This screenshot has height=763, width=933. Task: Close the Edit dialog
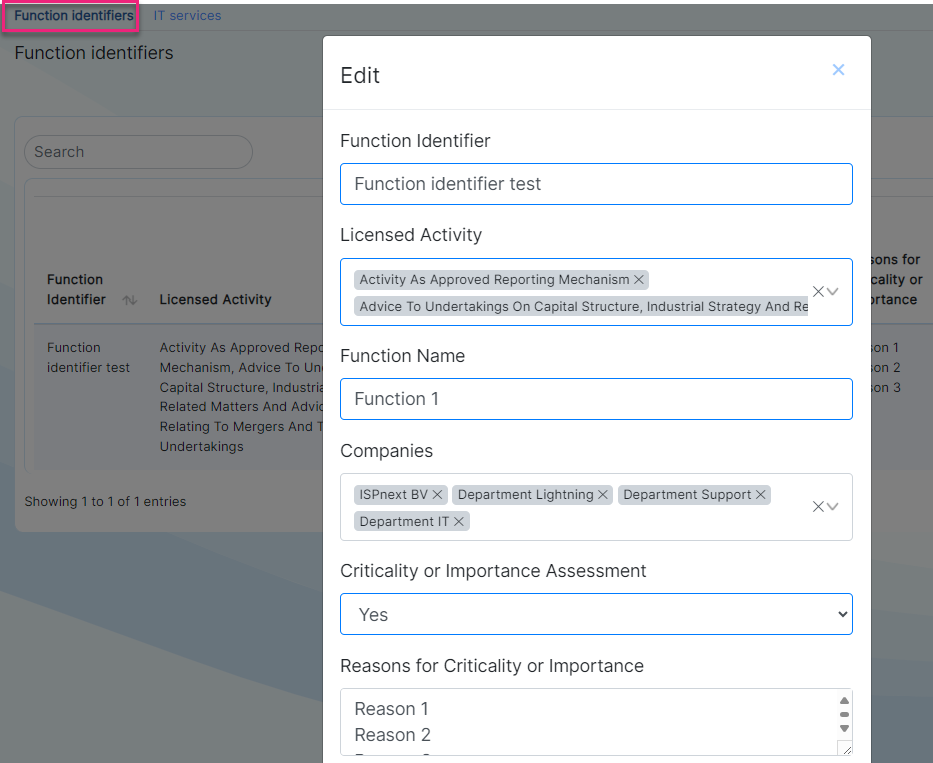(x=838, y=70)
